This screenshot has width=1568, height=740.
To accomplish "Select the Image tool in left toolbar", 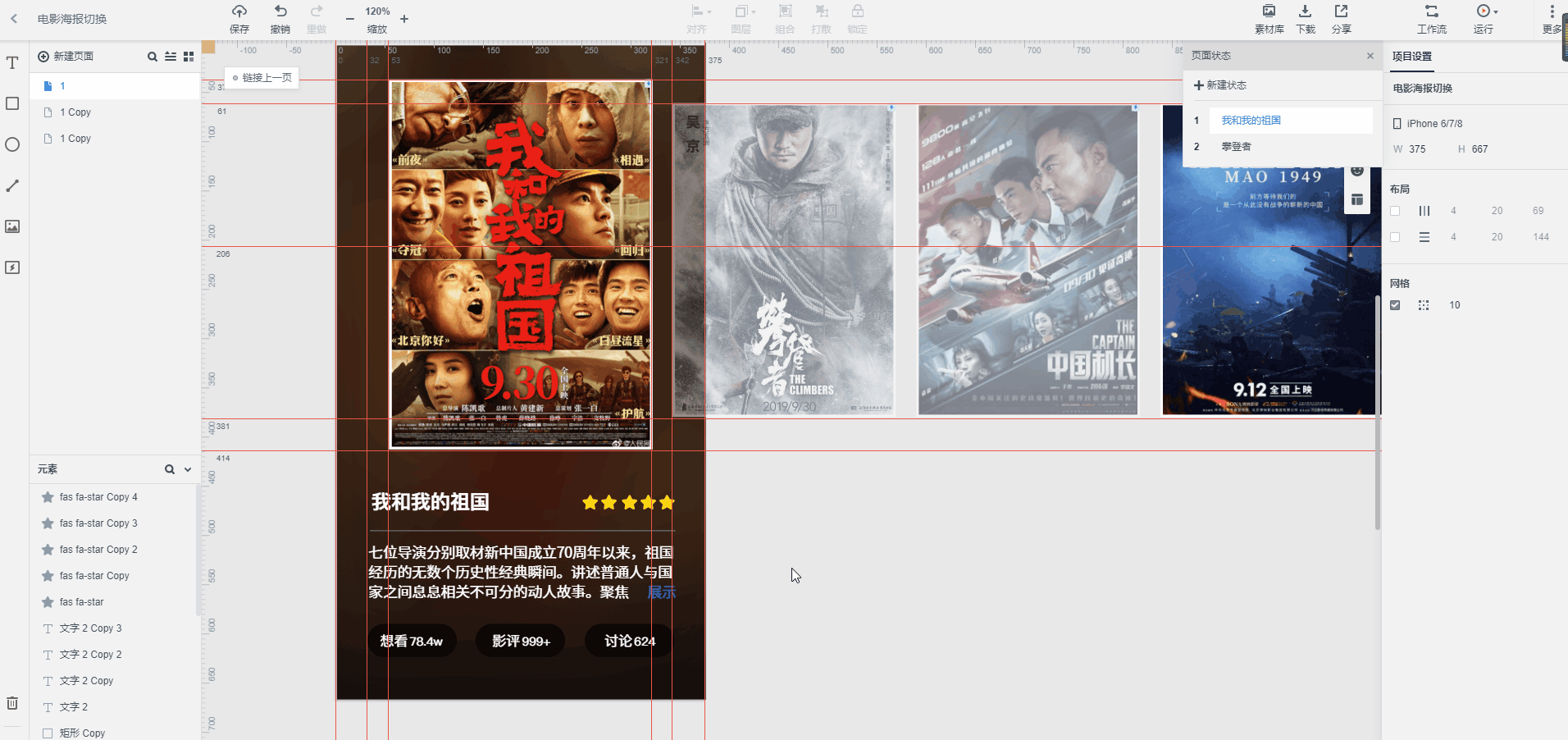I will pos(12,226).
